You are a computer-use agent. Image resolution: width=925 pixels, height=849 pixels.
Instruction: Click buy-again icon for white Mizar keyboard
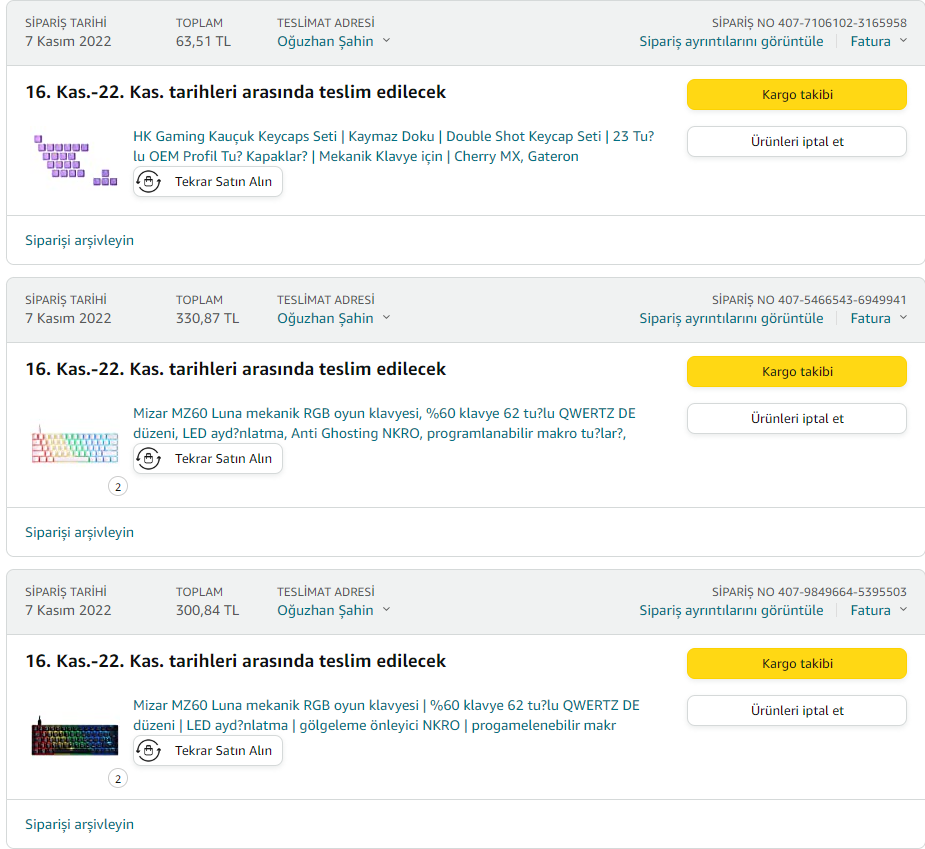[x=149, y=459]
